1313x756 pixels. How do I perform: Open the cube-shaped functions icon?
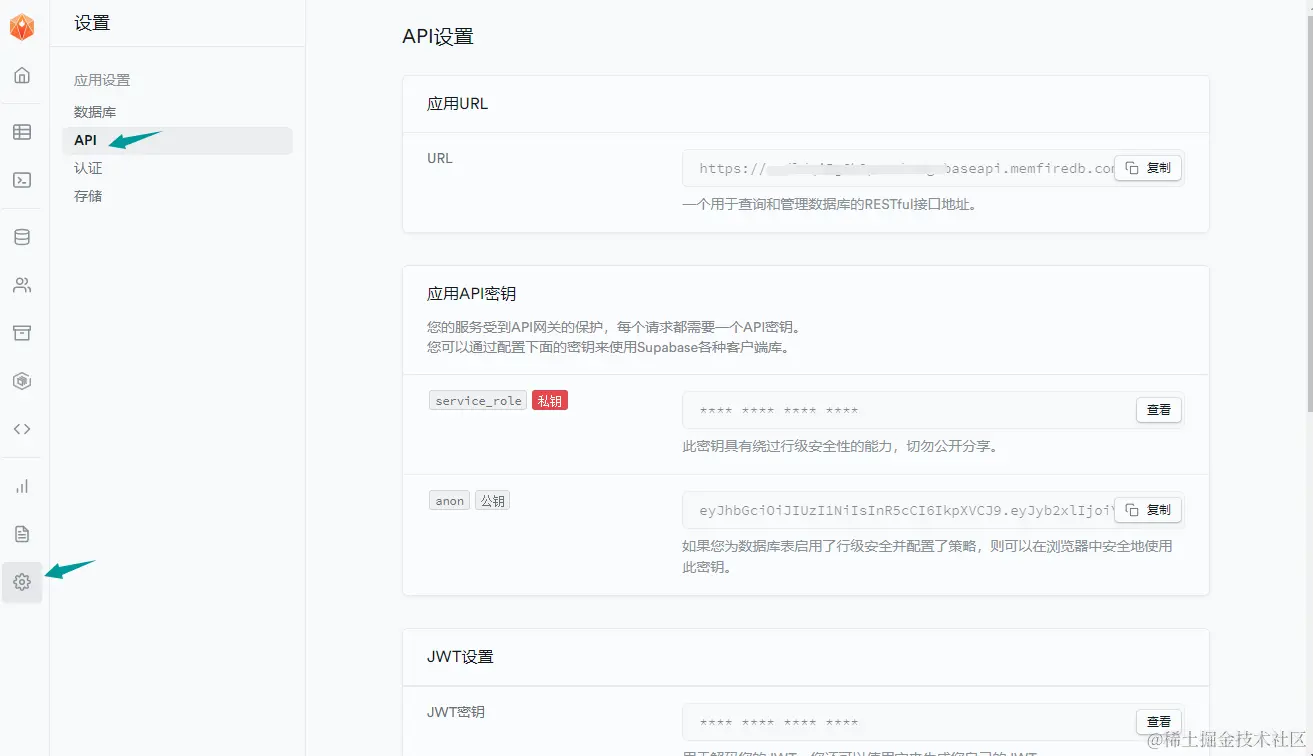coord(22,381)
